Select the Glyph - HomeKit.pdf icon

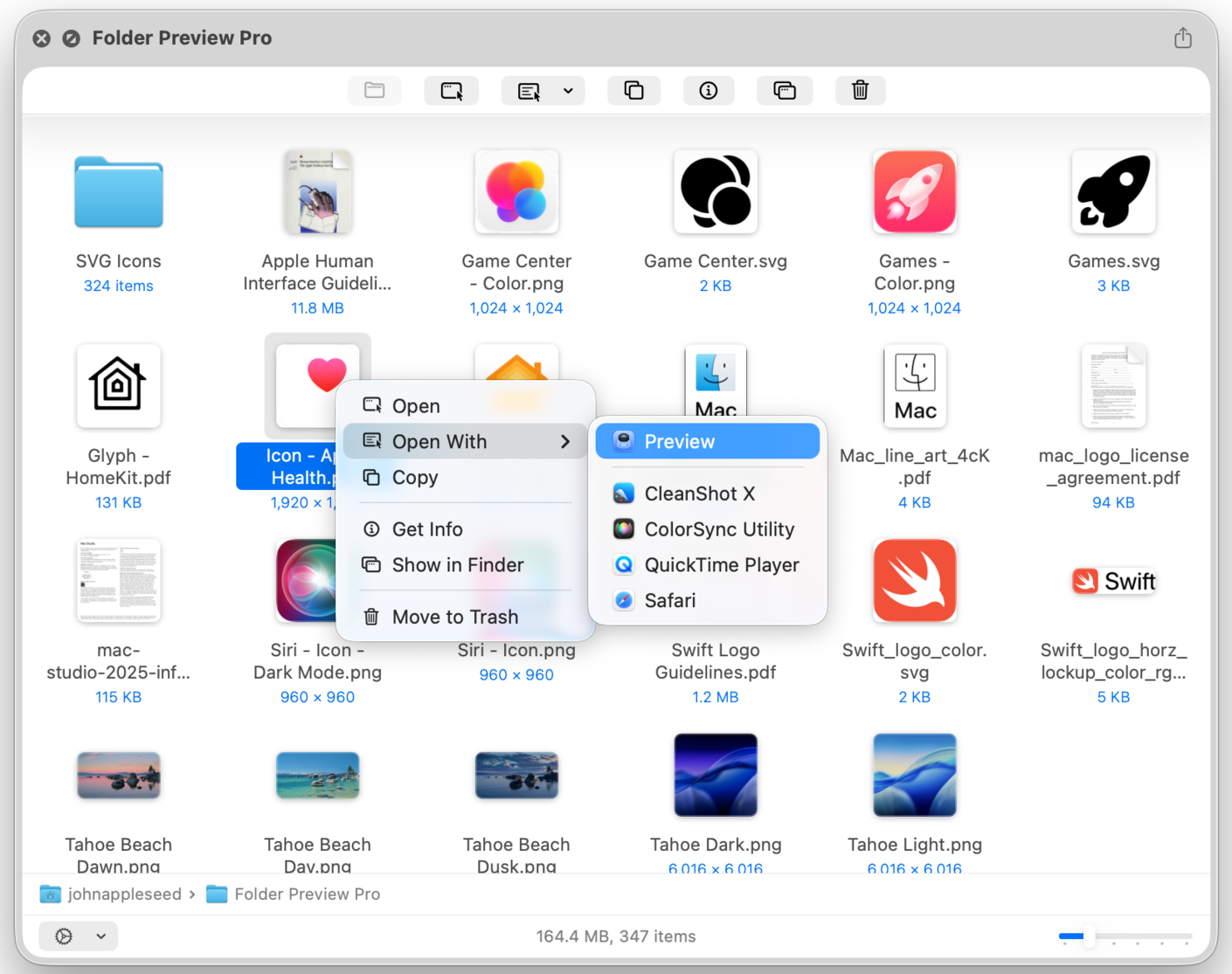point(119,386)
